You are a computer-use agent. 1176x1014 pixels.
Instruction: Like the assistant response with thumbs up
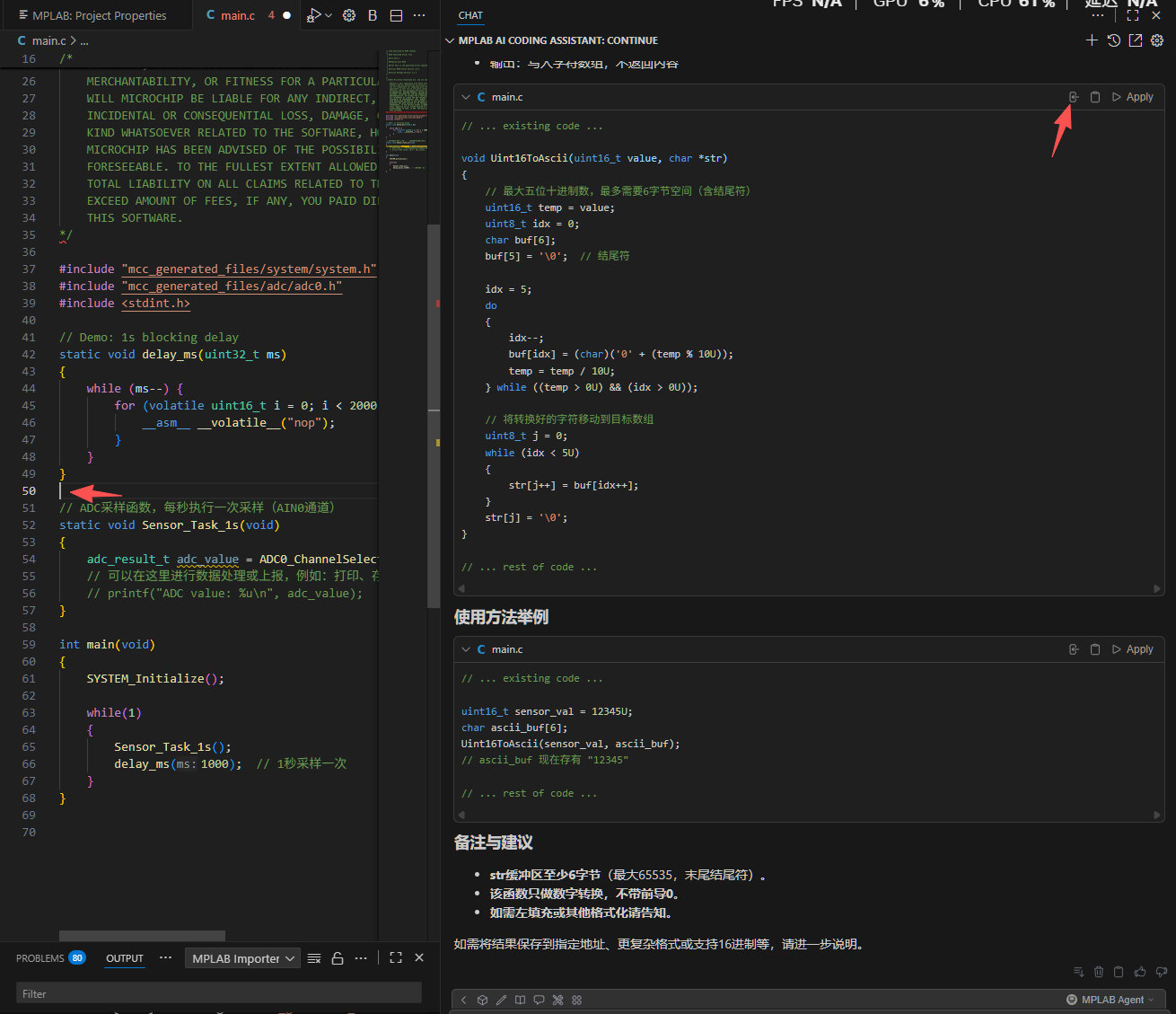(1140, 972)
